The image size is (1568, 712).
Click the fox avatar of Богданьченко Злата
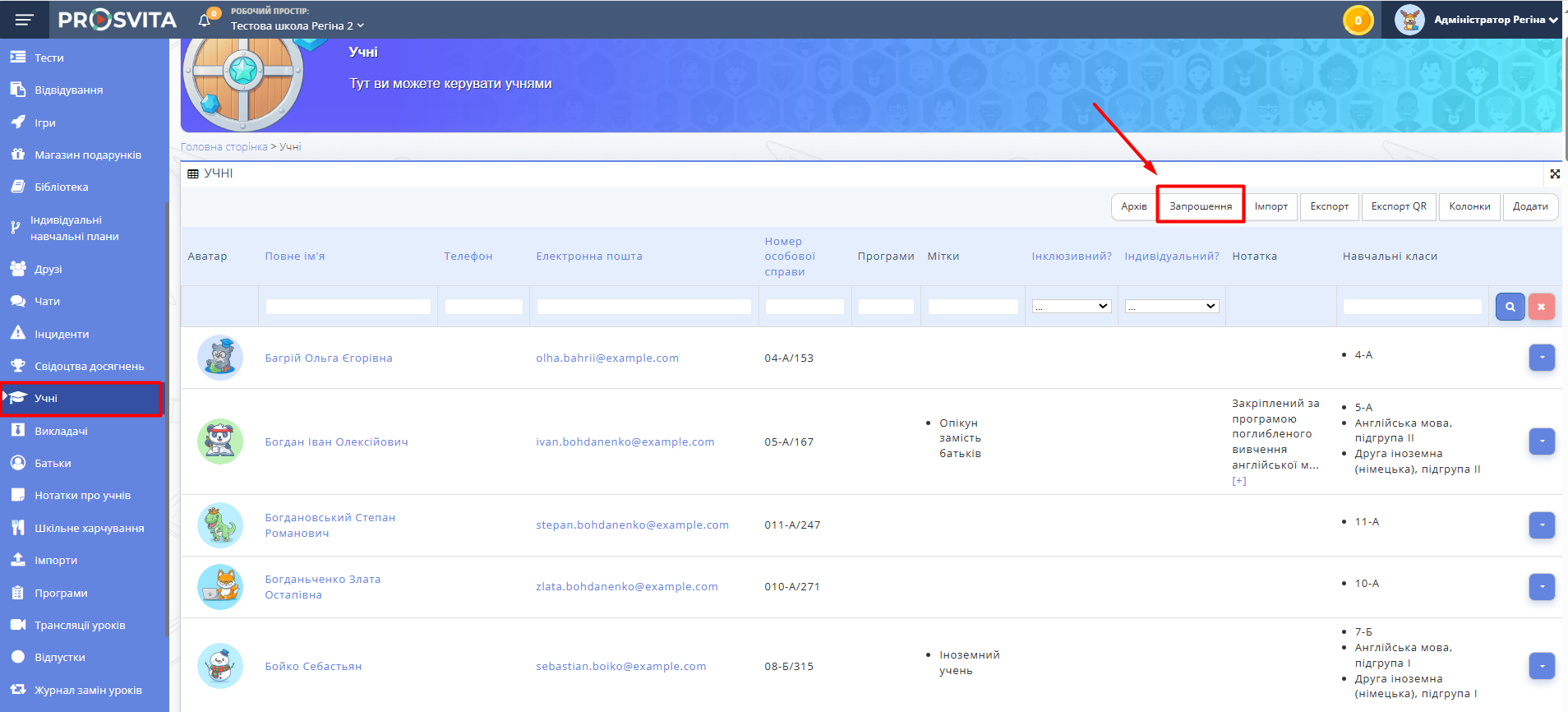[220, 586]
